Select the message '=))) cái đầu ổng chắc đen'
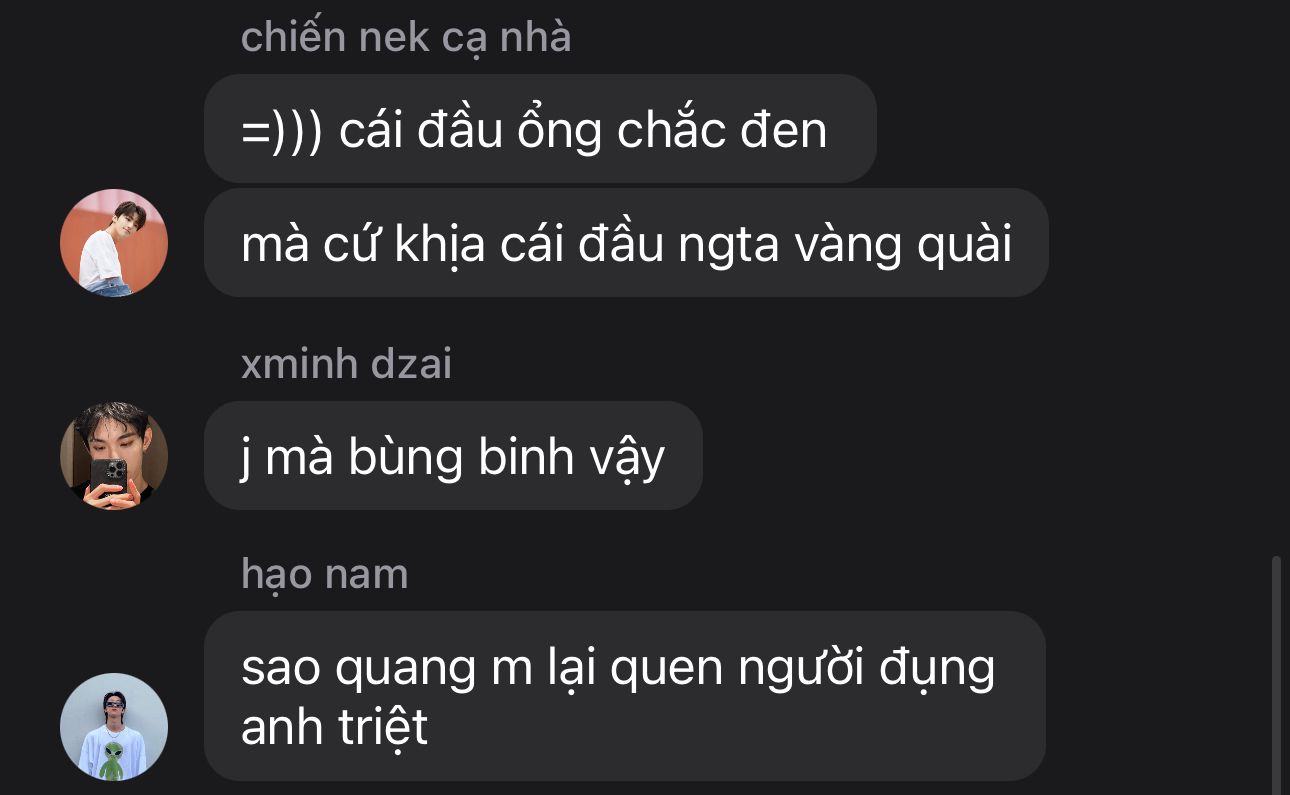Viewport: 1290px width, 795px height. pos(540,129)
